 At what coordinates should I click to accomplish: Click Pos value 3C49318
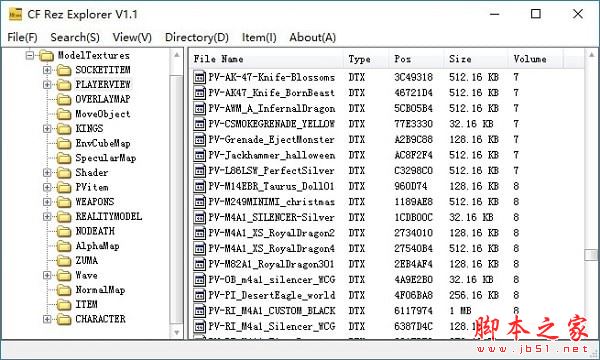413,78
